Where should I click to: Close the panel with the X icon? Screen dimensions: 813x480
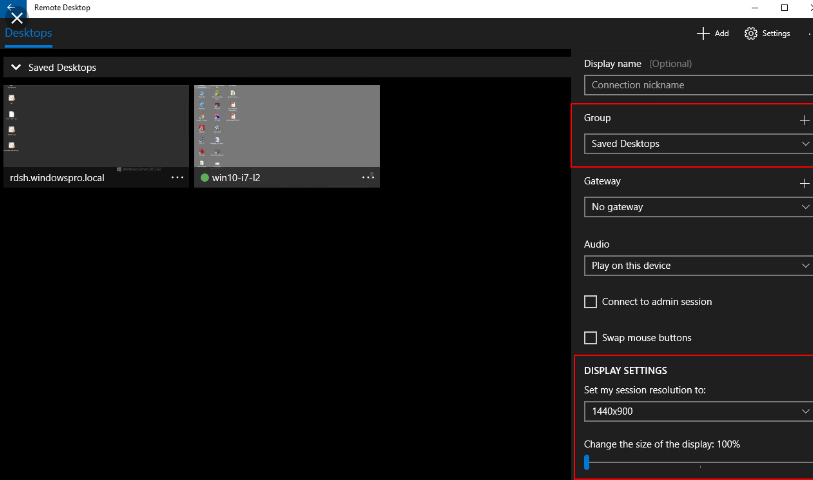point(17,19)
